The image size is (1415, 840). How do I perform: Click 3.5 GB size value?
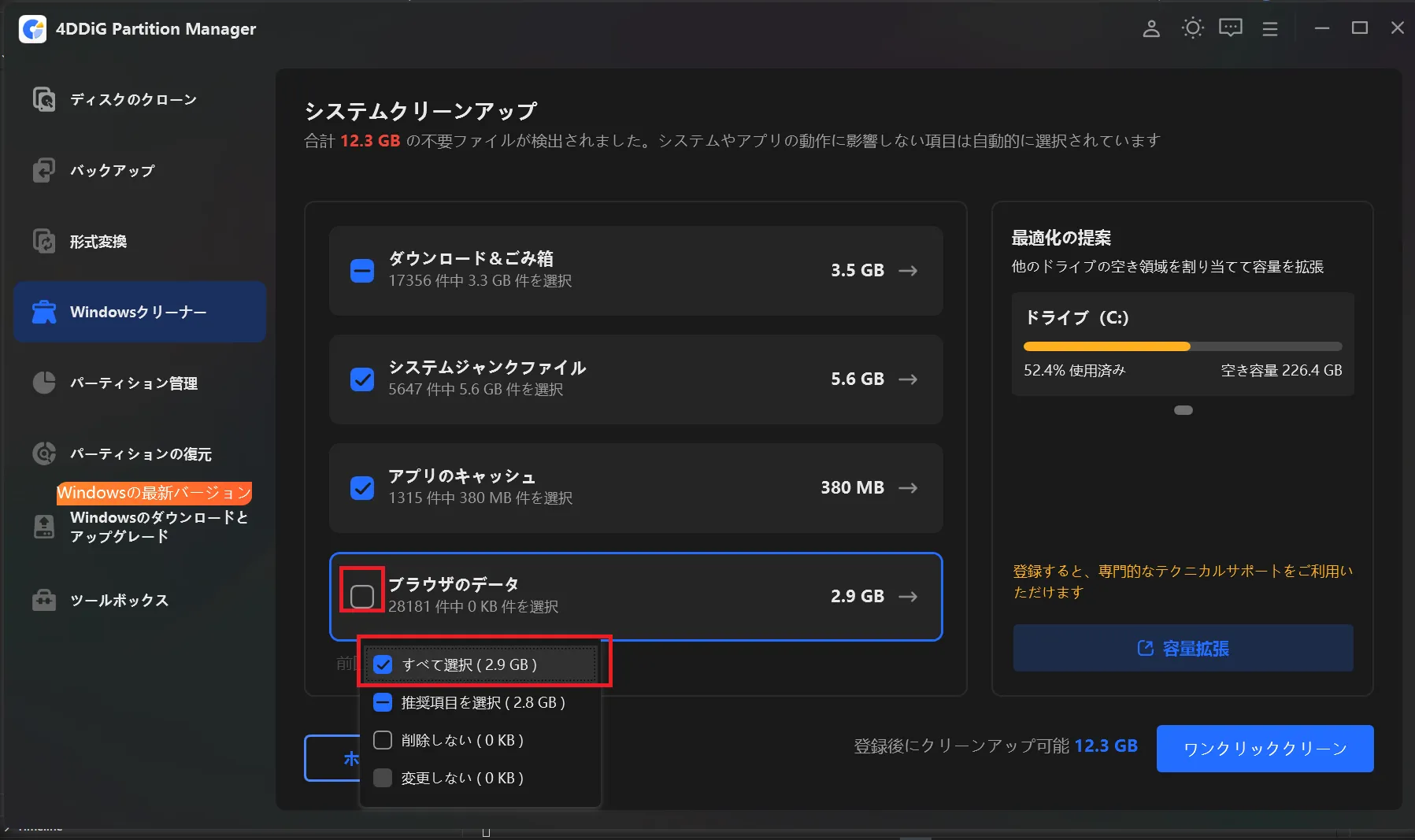[858, 271]
